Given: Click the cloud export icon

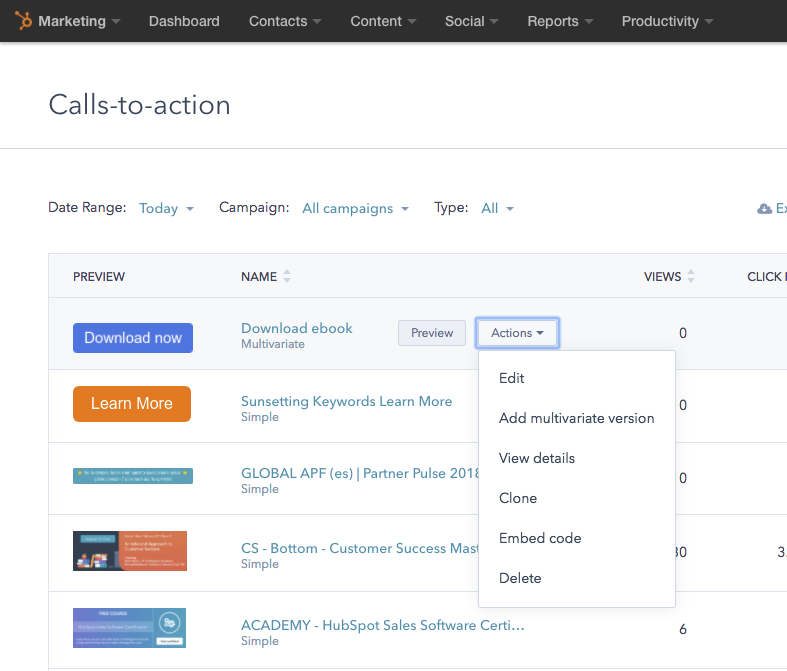Looking at the screenshot, I should [765, 209].
